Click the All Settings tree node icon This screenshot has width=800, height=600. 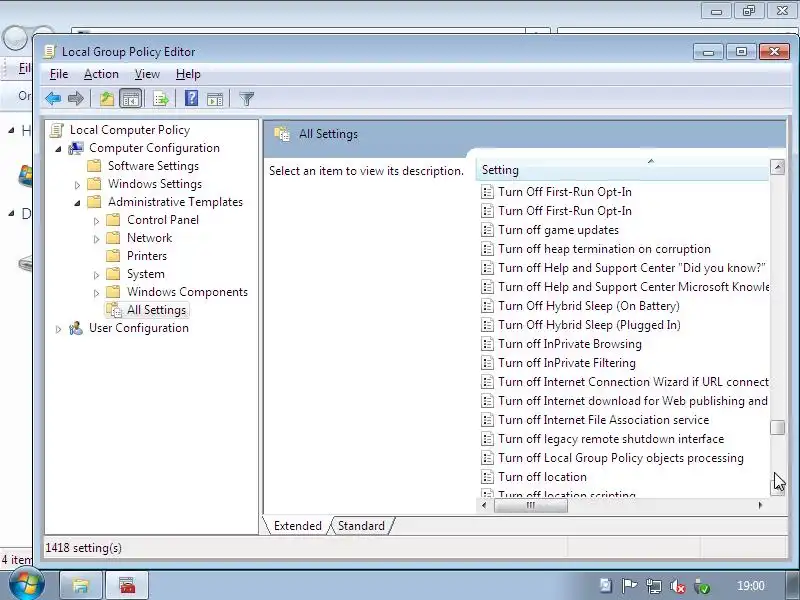[x=113, y=310]
